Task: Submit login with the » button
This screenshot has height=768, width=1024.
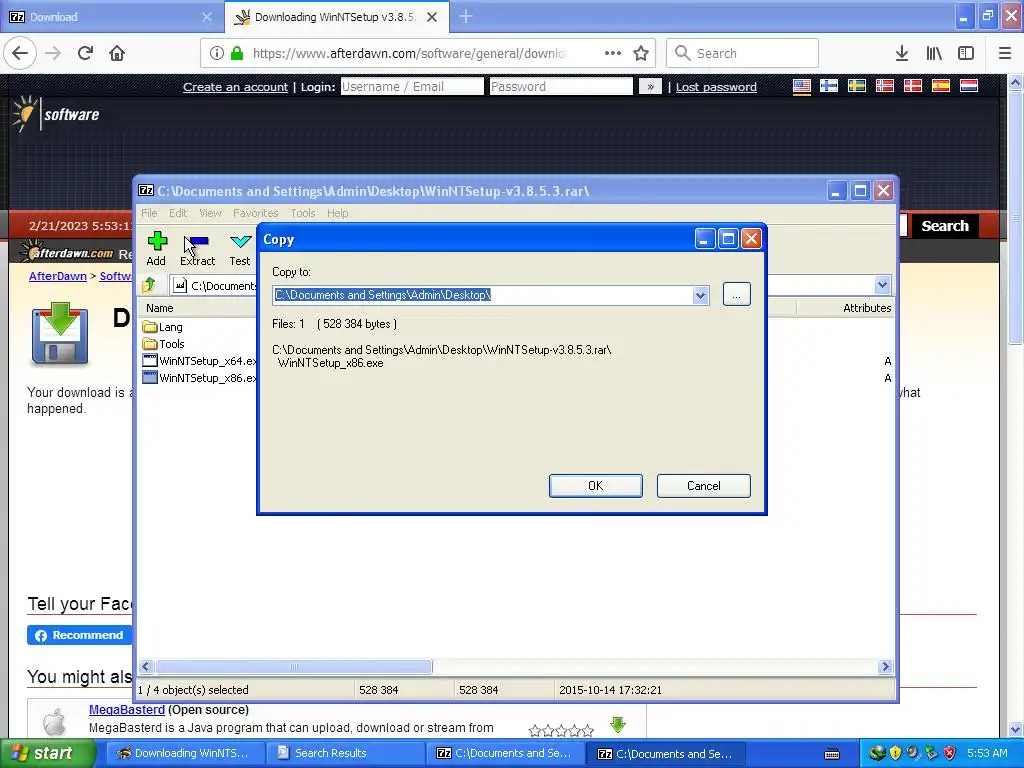Action: (x=650, y=86)
